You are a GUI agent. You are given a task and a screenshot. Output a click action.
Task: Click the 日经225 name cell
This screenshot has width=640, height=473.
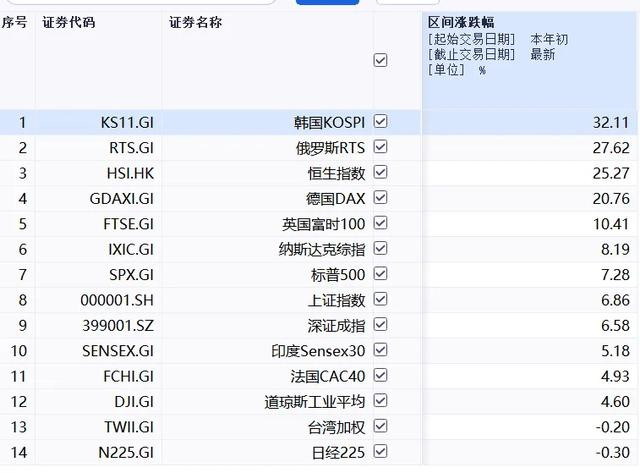[x=267, y=452]
